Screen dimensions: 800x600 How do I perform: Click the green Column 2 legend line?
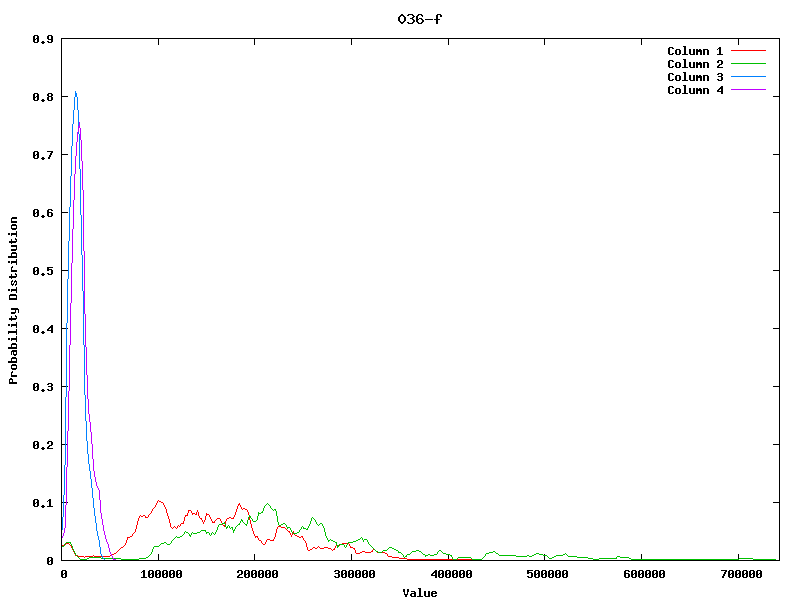pos(748,64)
